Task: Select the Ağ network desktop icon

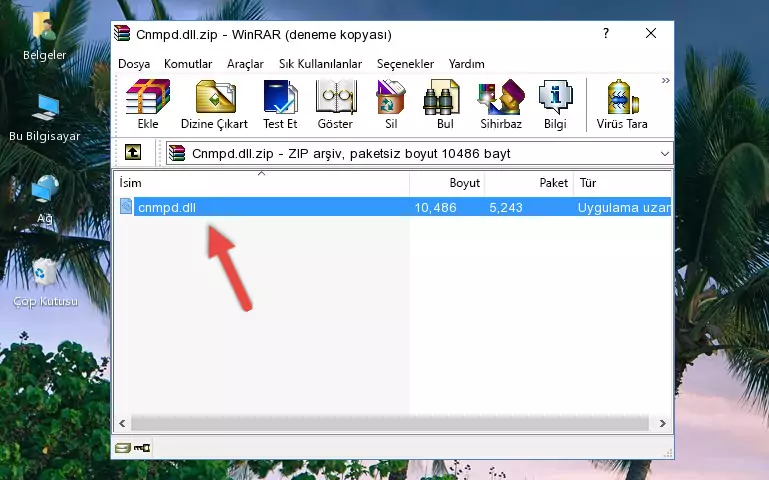Action: point(44,199)
